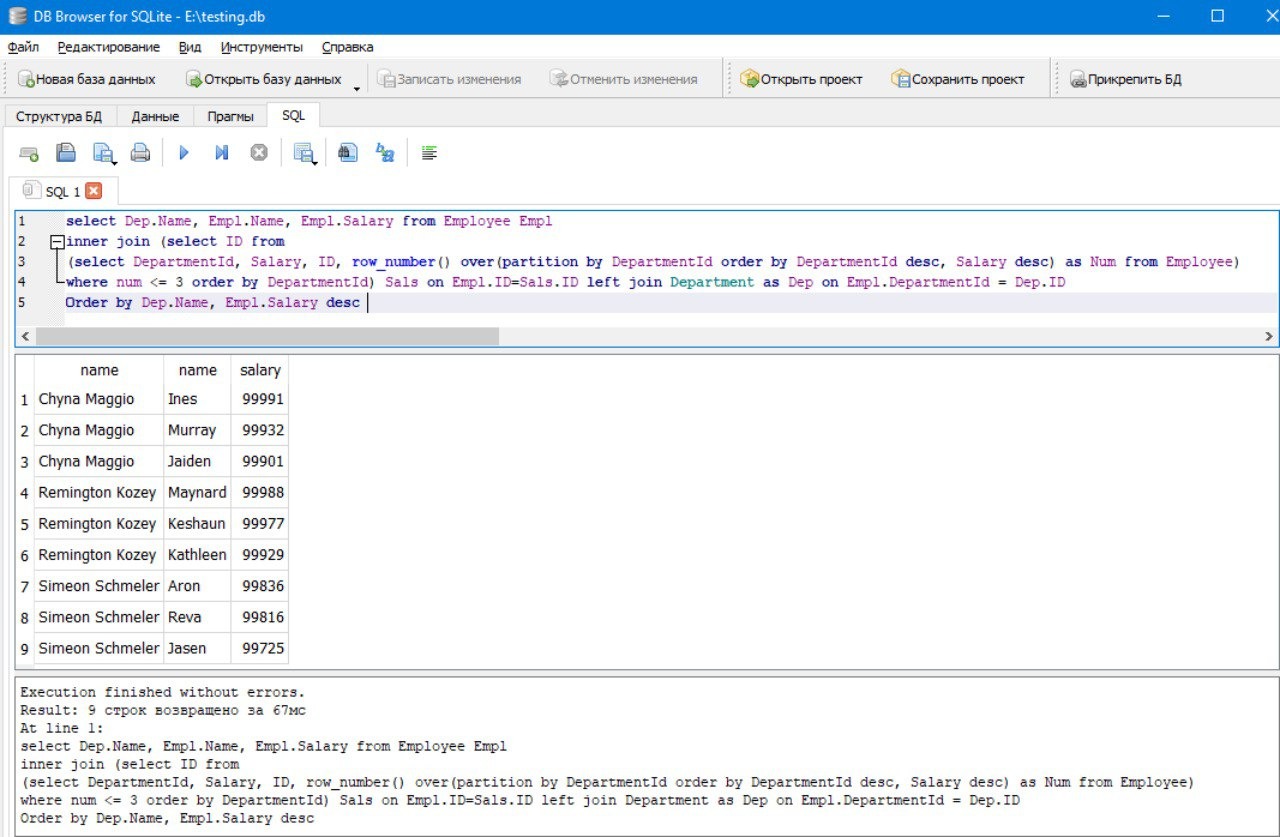Toggle comment for the current line
1280x837 pixels.
[429, 153]
